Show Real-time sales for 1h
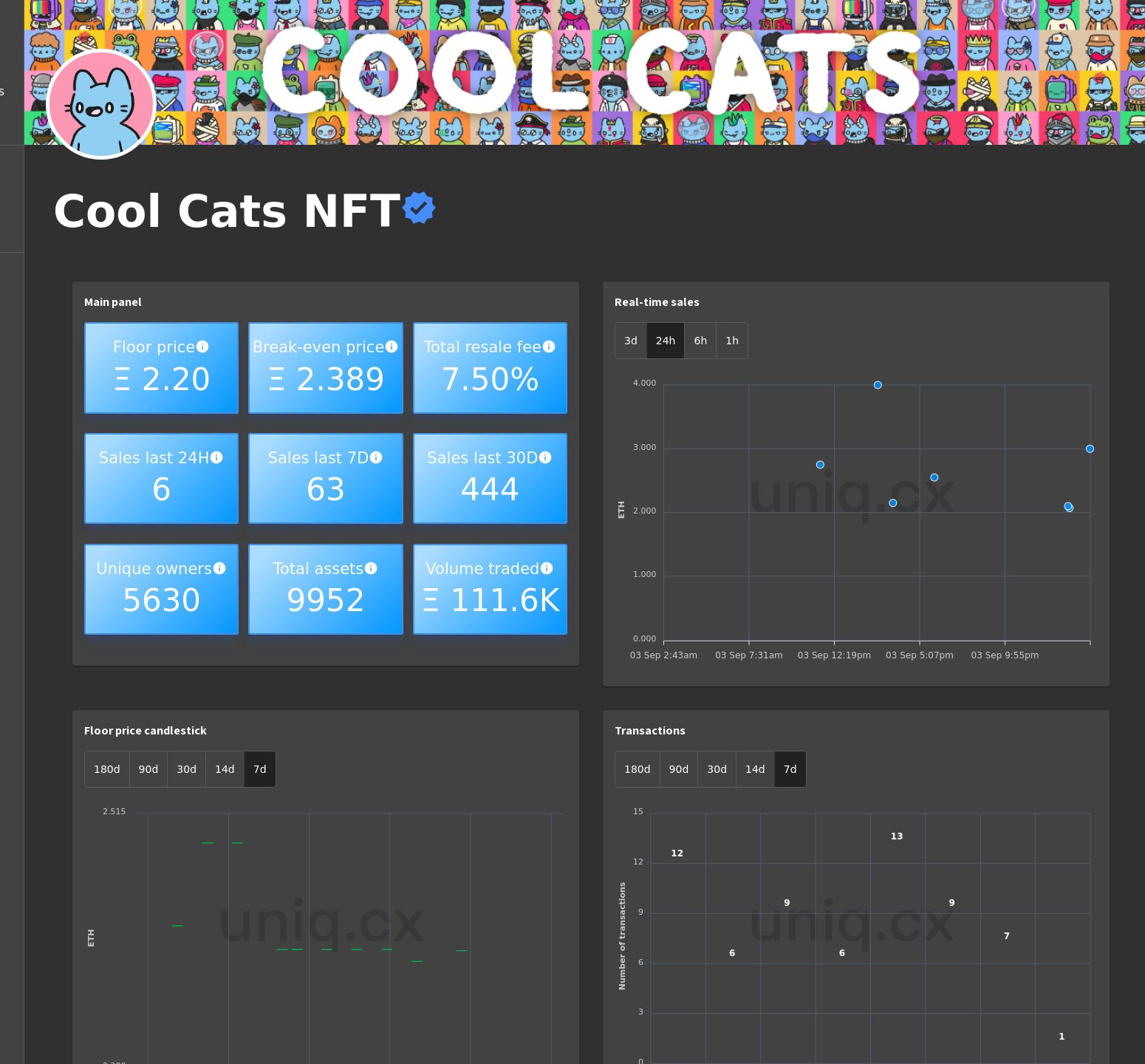 coord(732,341)
